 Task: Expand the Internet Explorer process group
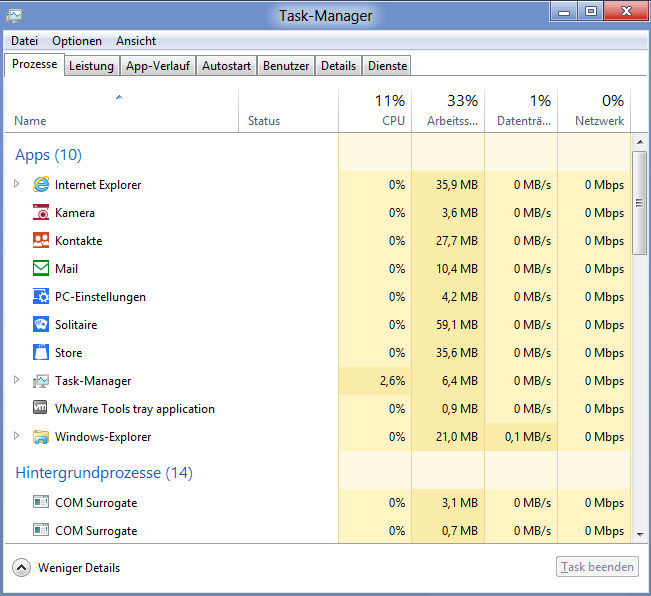point(16,183)
